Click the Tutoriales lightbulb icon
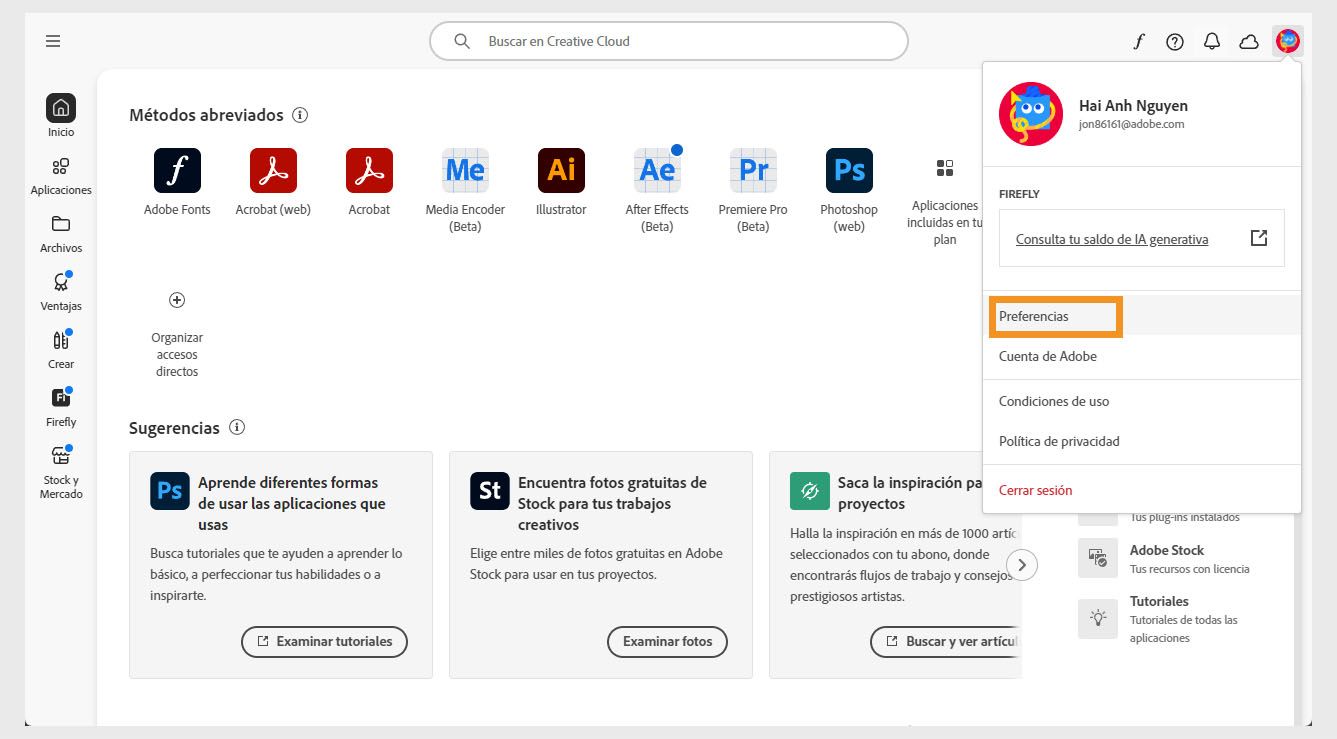This screenshot has width=1337, height=739. [x=1098, y=618]
